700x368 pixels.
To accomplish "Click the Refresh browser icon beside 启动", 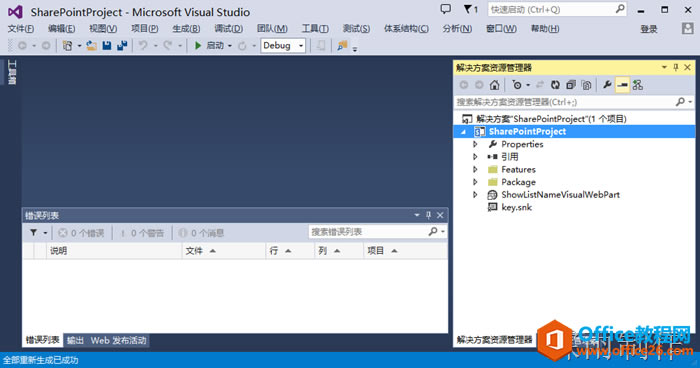I will [242, 46].
